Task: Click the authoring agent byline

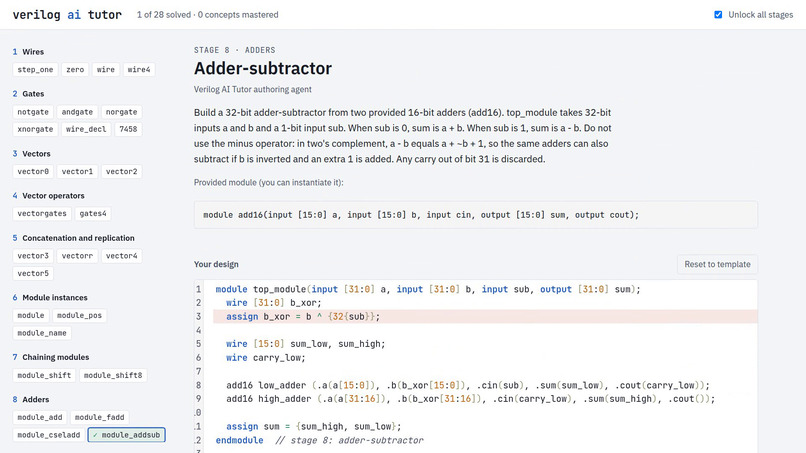Action: (x=252, y=89)
